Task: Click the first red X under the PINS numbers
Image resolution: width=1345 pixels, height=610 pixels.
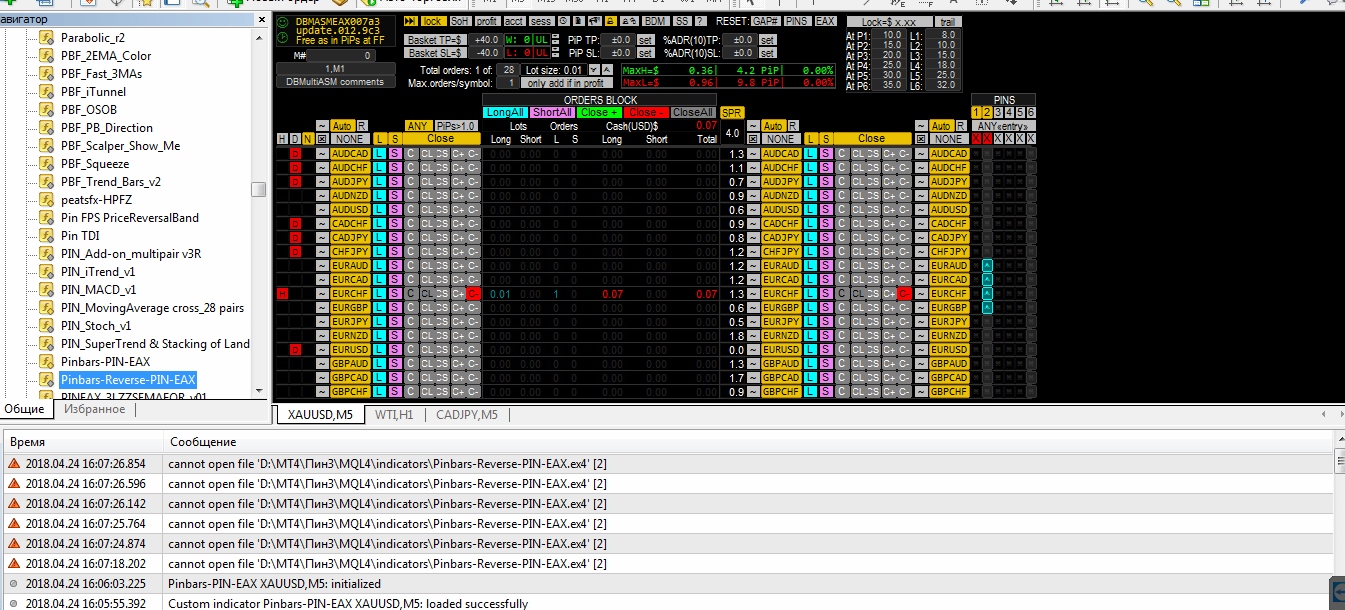Action: point(976,138)
